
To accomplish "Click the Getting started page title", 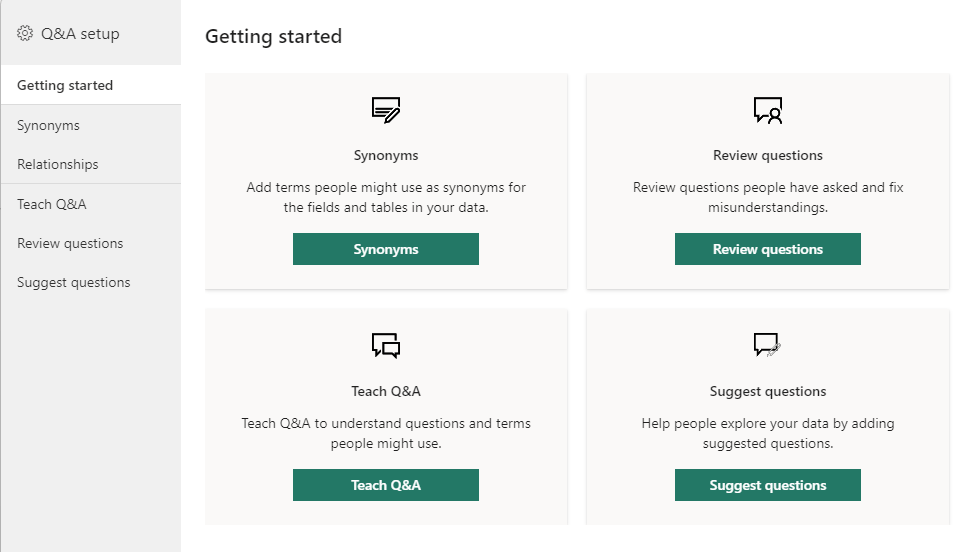I will (x=273, y=37).
